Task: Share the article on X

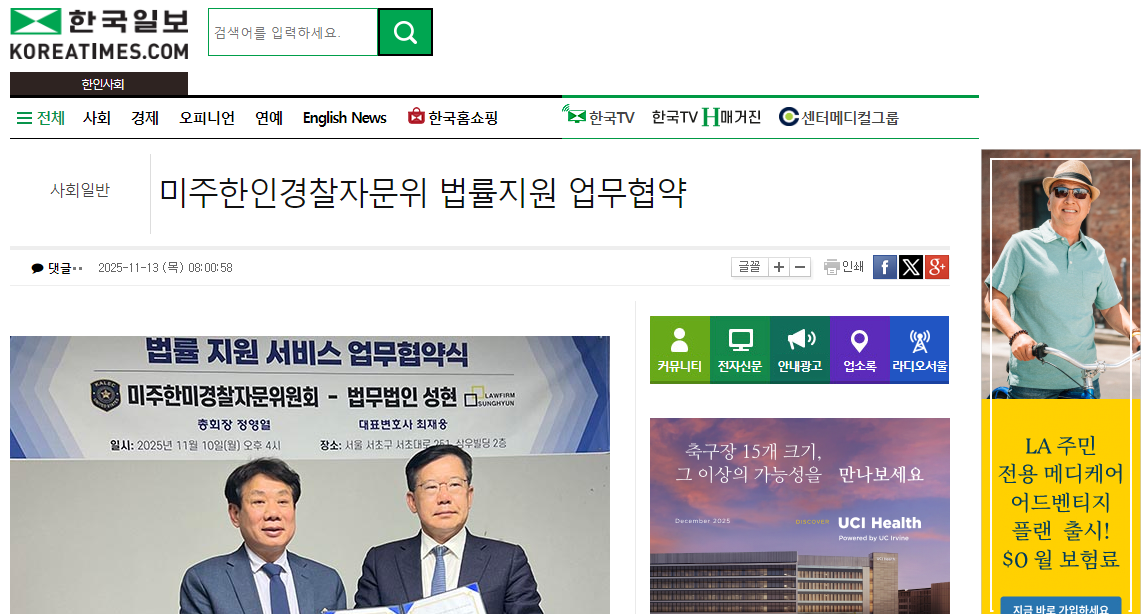Action: [910, 268]
